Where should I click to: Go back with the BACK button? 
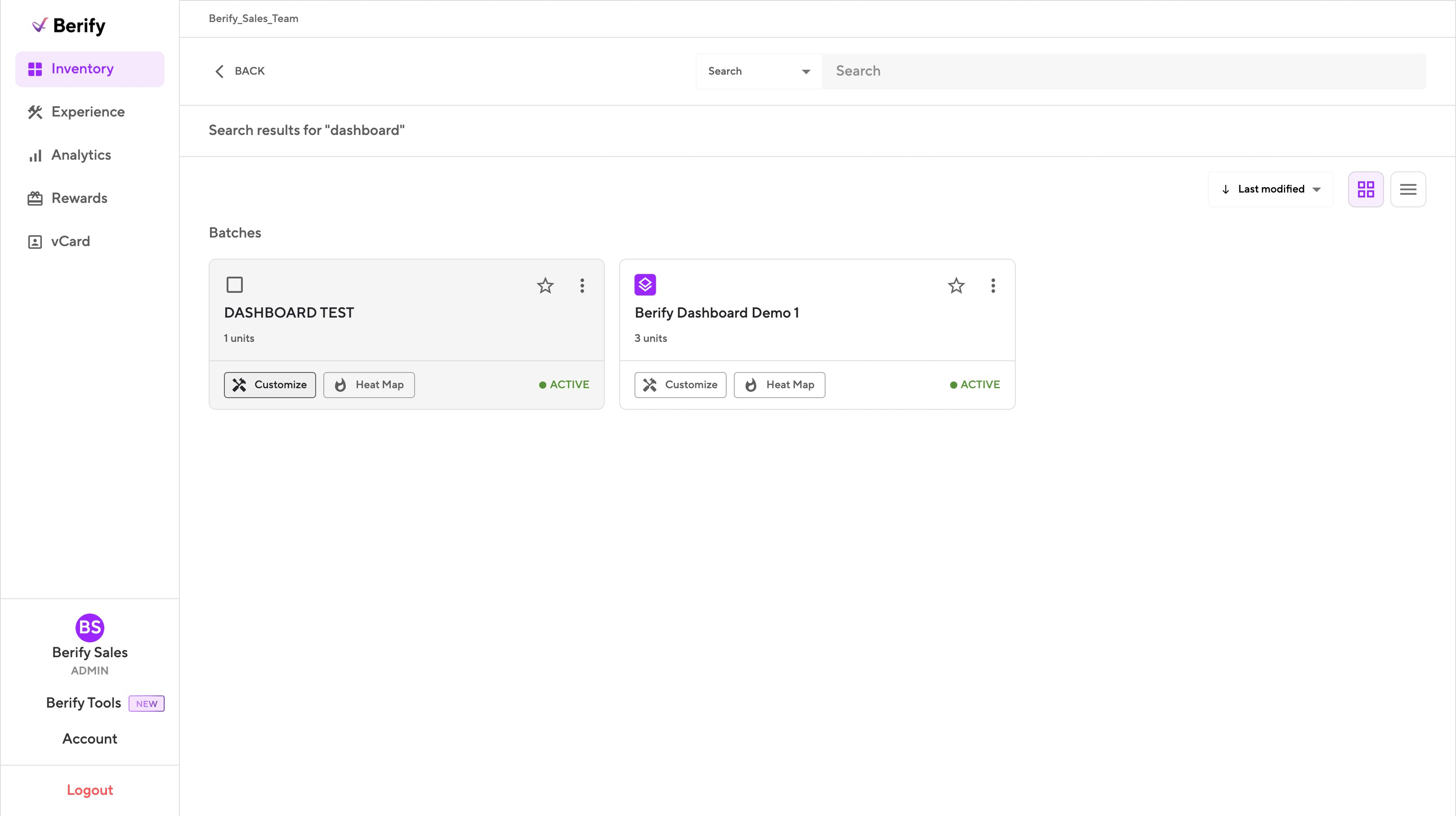click(x=240, y=71)
